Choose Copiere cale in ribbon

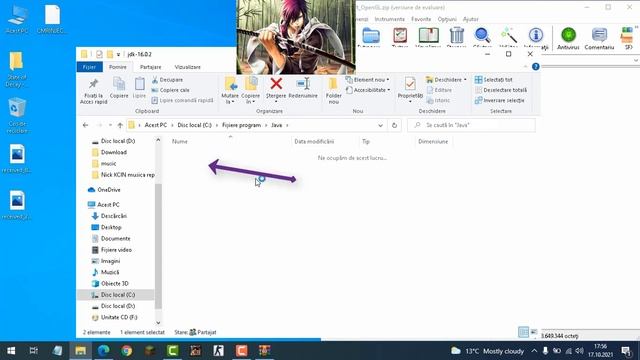(170, 90)
